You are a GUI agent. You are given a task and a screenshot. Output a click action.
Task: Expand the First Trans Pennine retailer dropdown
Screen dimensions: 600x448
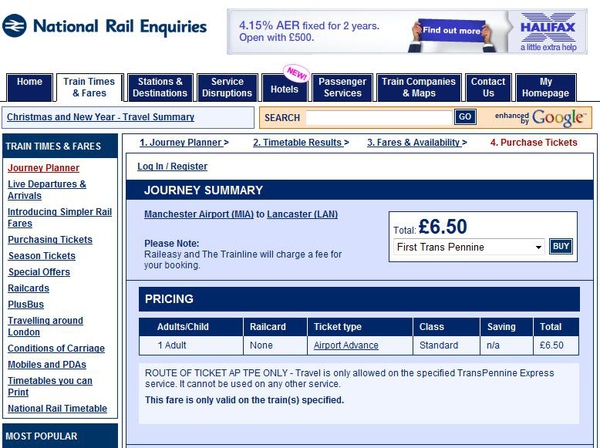(469, 247)
